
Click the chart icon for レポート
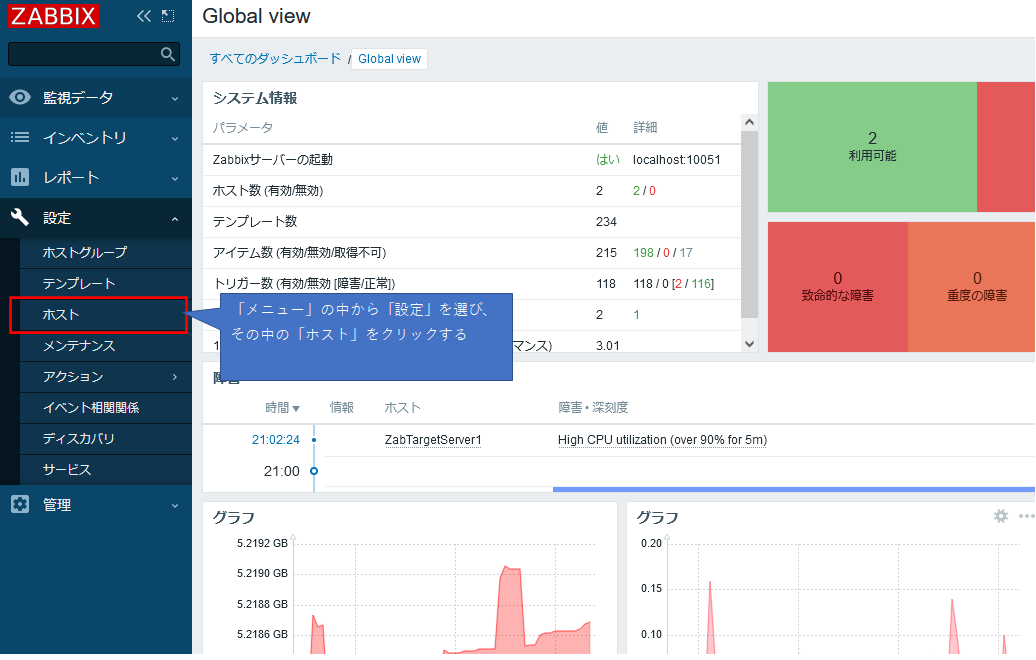[20, 177]
